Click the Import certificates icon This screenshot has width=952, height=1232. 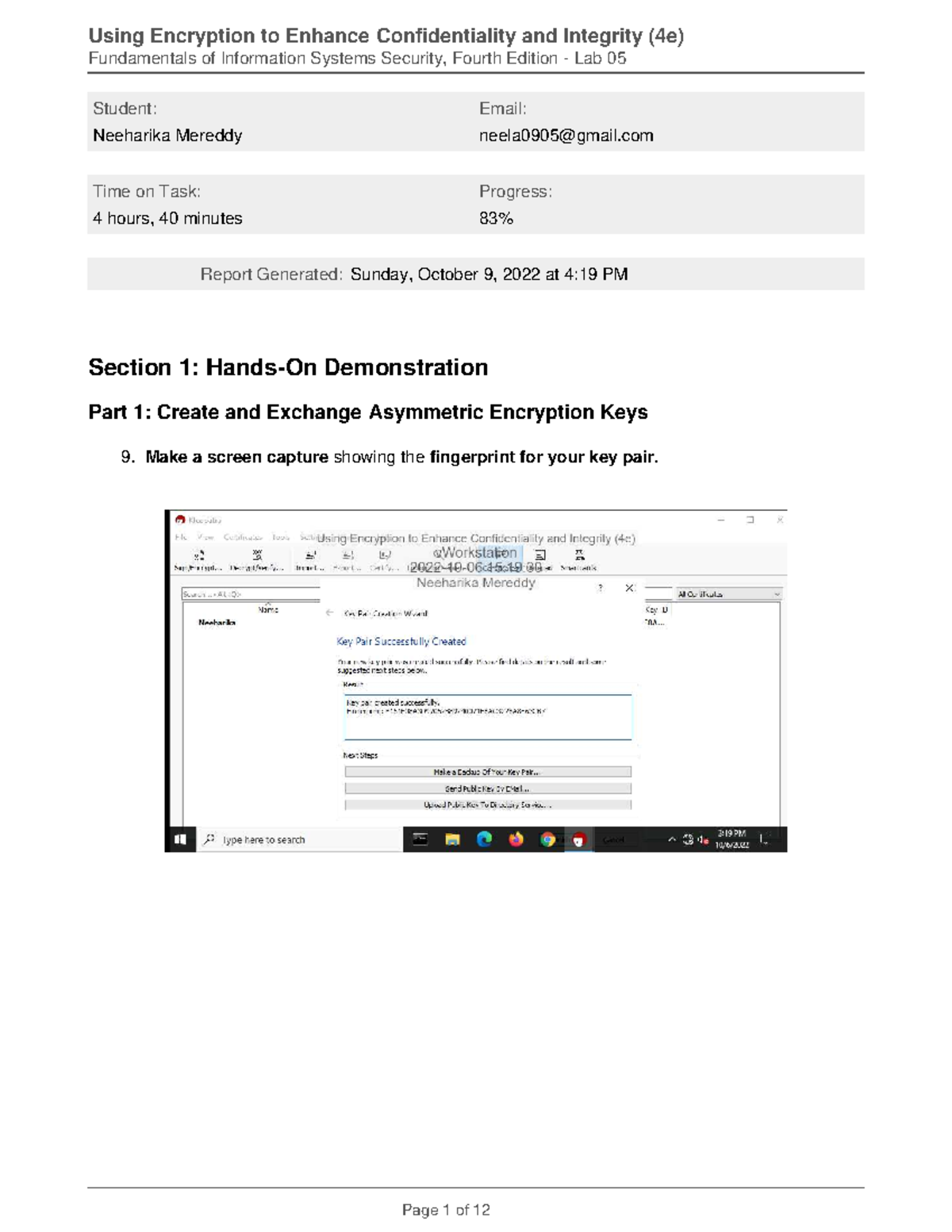(x=308, y=555)
